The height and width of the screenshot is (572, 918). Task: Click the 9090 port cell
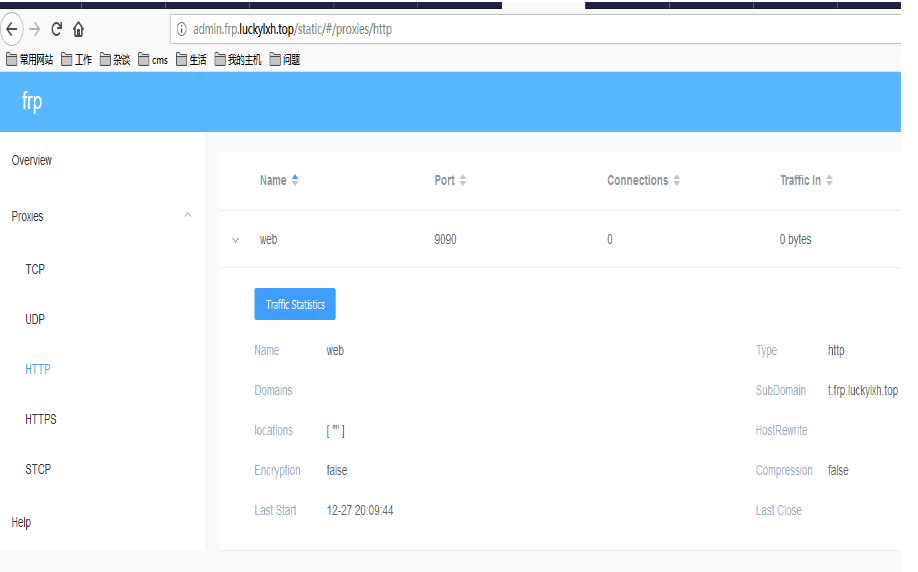446,239
